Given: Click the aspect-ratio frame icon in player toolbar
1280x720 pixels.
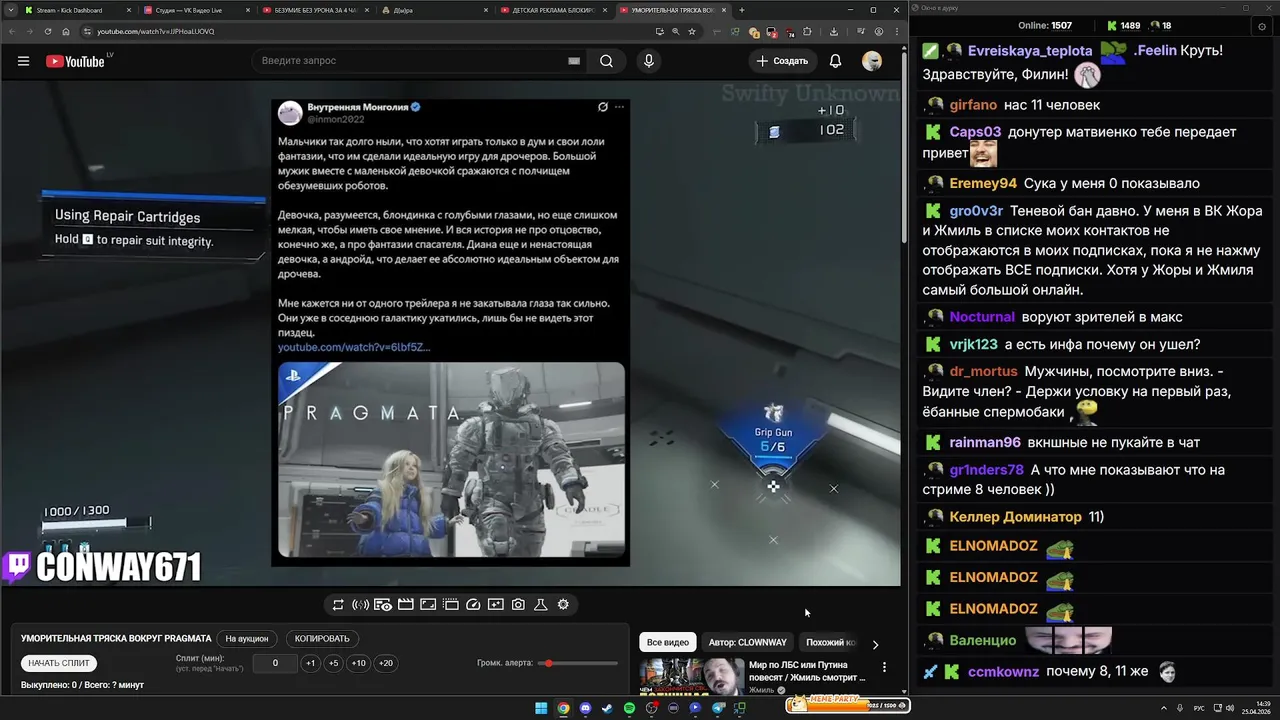Looking at the screenshot, I should pyautogui.click(x=428, y=604).
